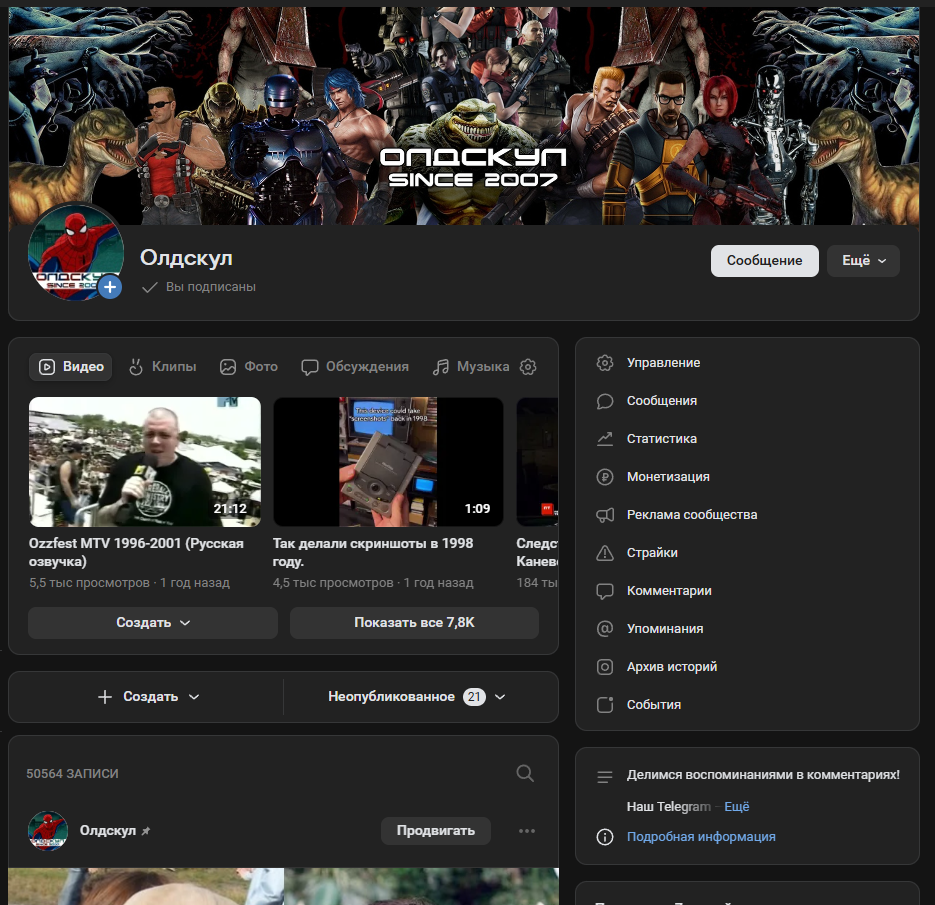This screenshot has height=905, width=935.
Task: Click the Олдскул author name on post
Action: pos(108,831)
